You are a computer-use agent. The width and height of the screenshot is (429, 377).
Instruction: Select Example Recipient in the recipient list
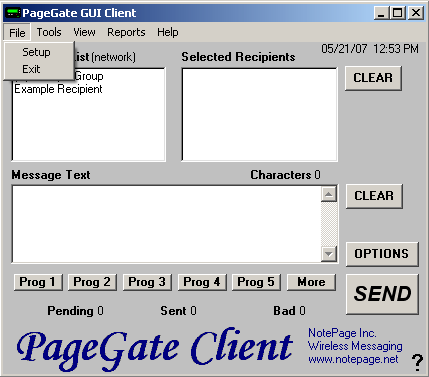tap(58, 89)
